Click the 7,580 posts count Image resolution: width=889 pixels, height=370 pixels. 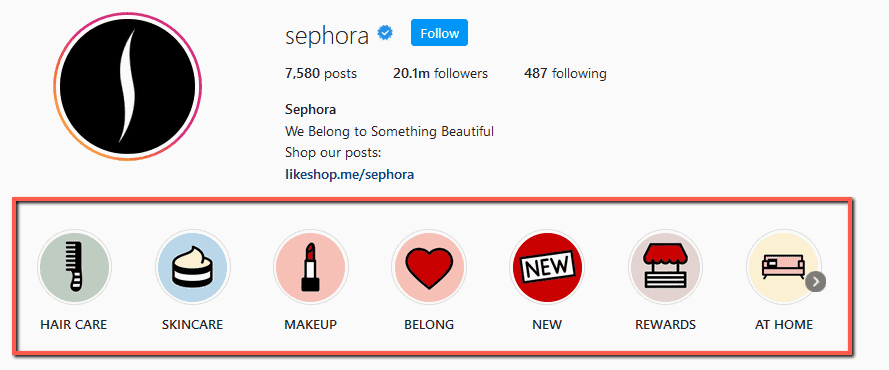321,74
